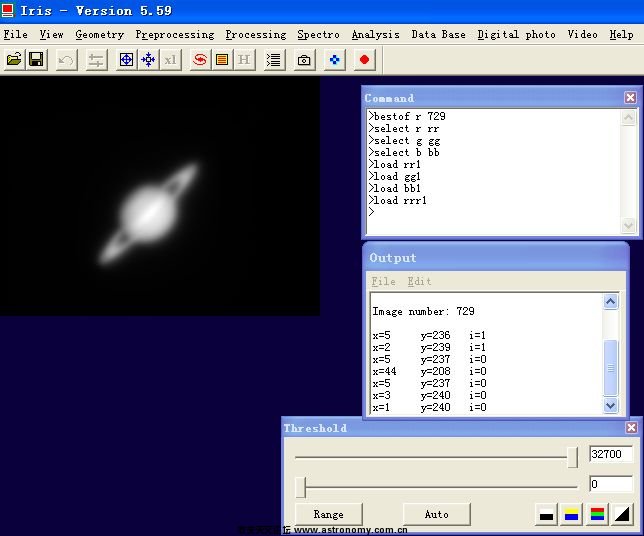
Task: Click the Output window scroll down arrow
Action: (611, 406)
